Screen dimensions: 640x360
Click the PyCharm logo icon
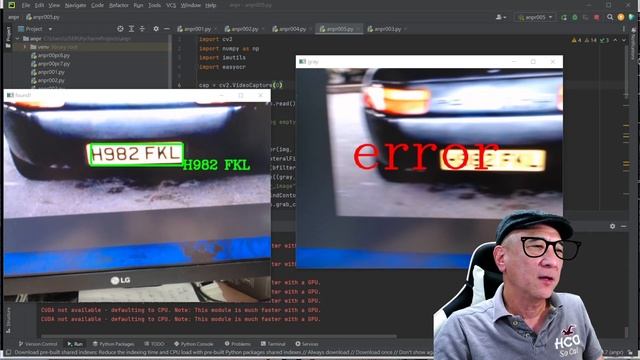[x=11, y=5]
